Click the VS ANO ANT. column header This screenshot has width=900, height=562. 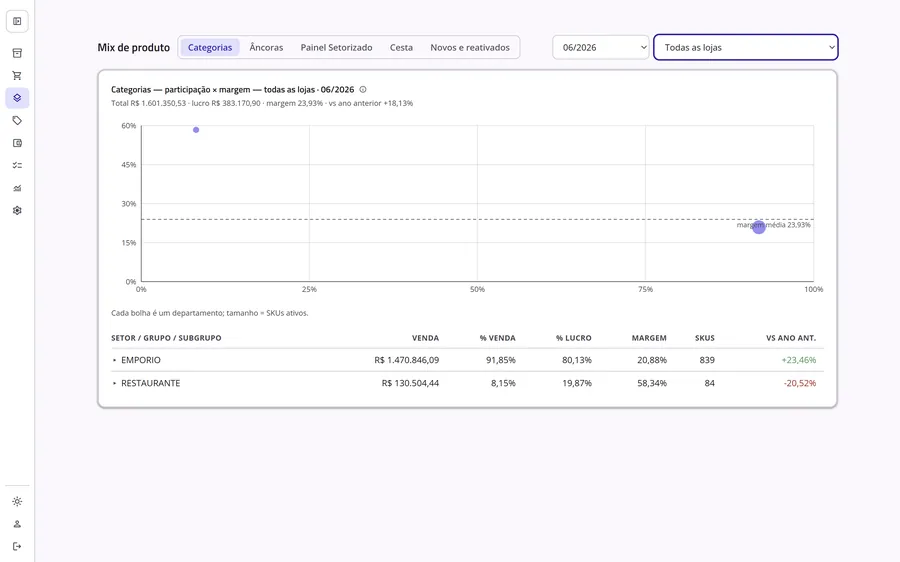point(791,338)
